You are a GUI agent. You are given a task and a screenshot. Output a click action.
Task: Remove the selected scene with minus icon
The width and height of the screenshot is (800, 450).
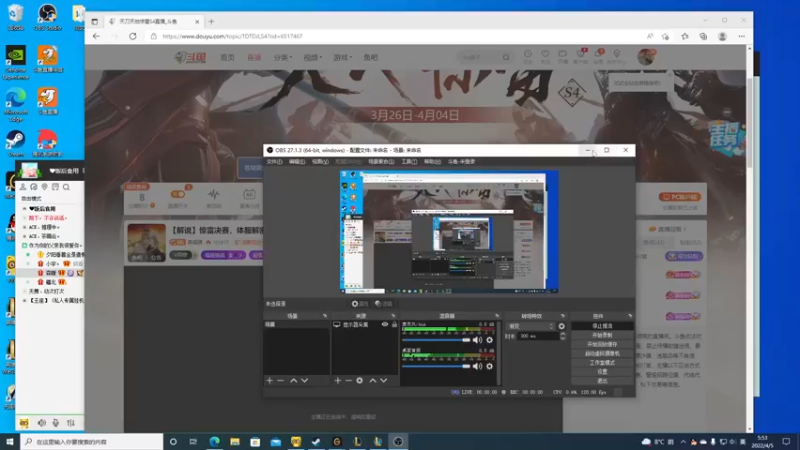[281, 381]
